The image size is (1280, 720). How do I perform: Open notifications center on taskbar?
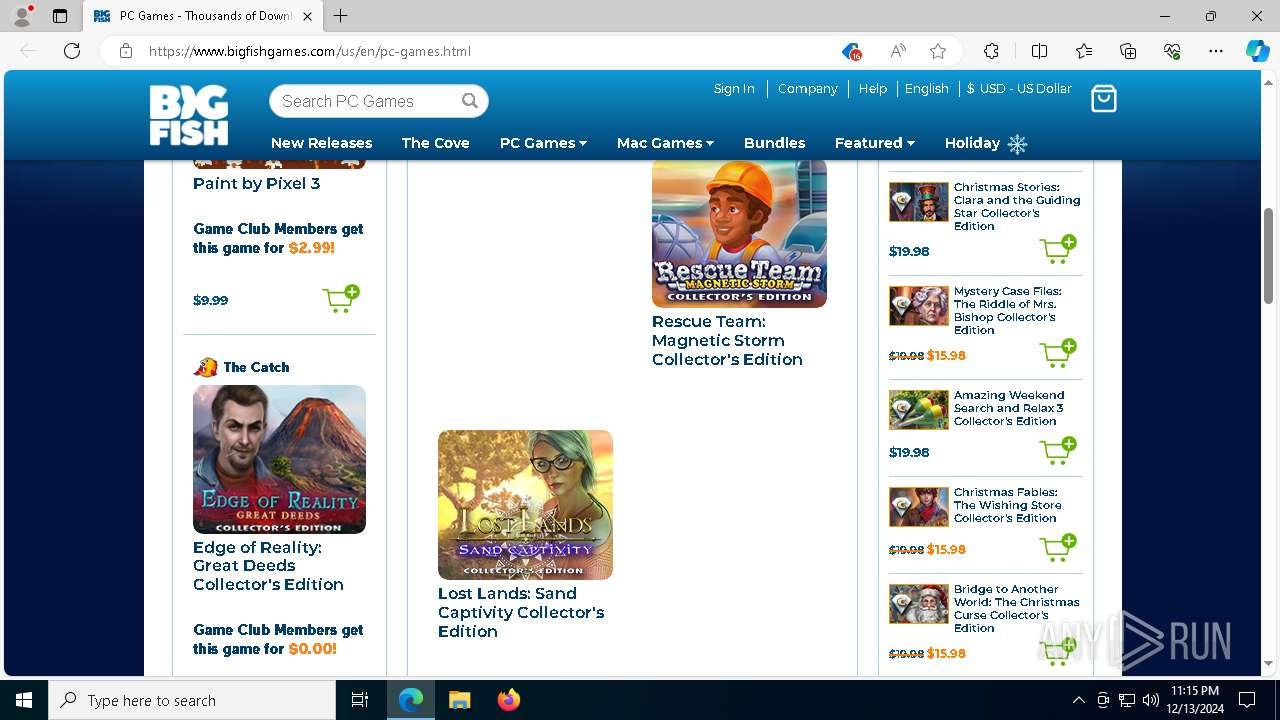point(1247,700)
